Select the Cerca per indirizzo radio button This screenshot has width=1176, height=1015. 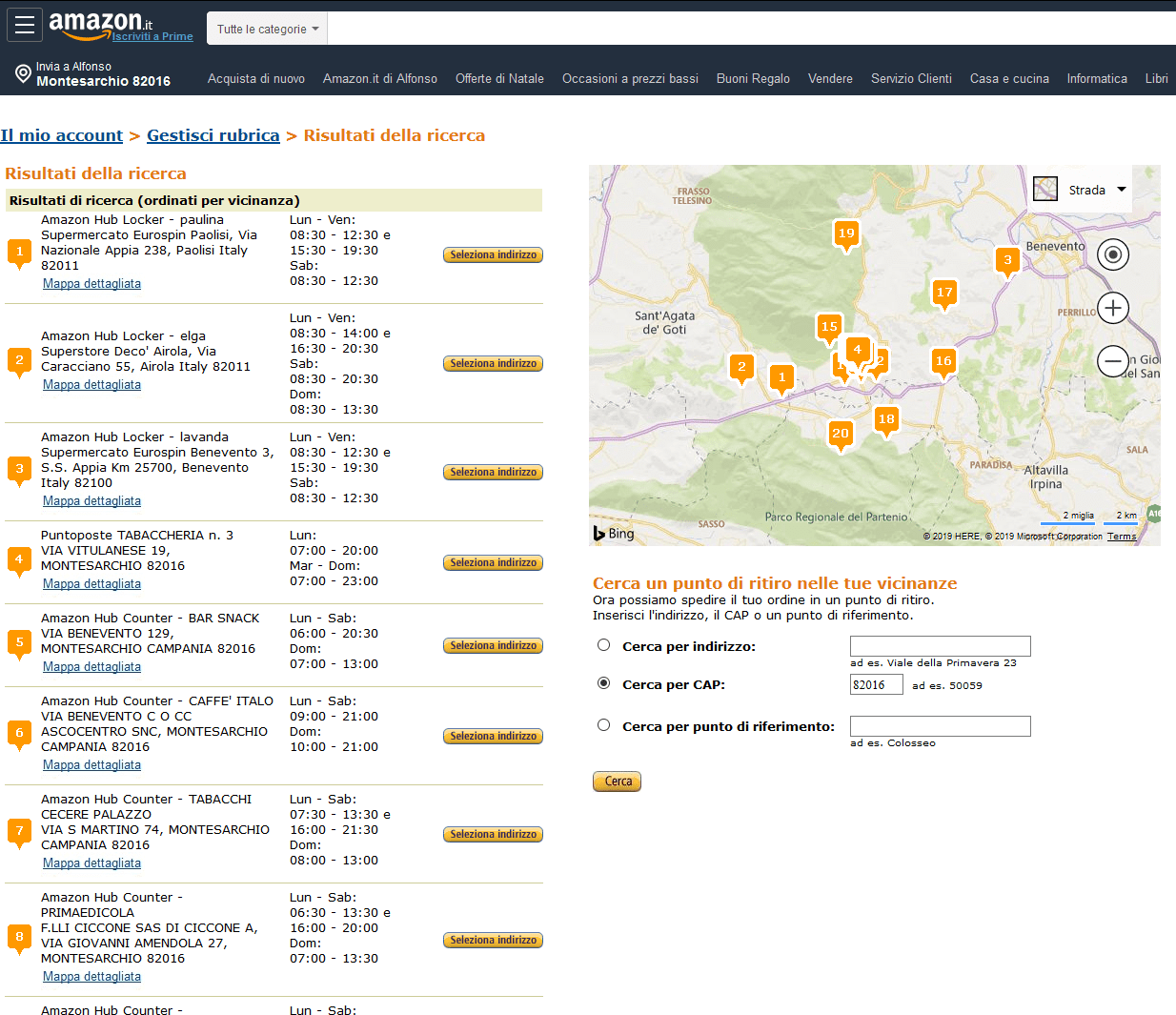pyautogui.click(x=603, y=645)
